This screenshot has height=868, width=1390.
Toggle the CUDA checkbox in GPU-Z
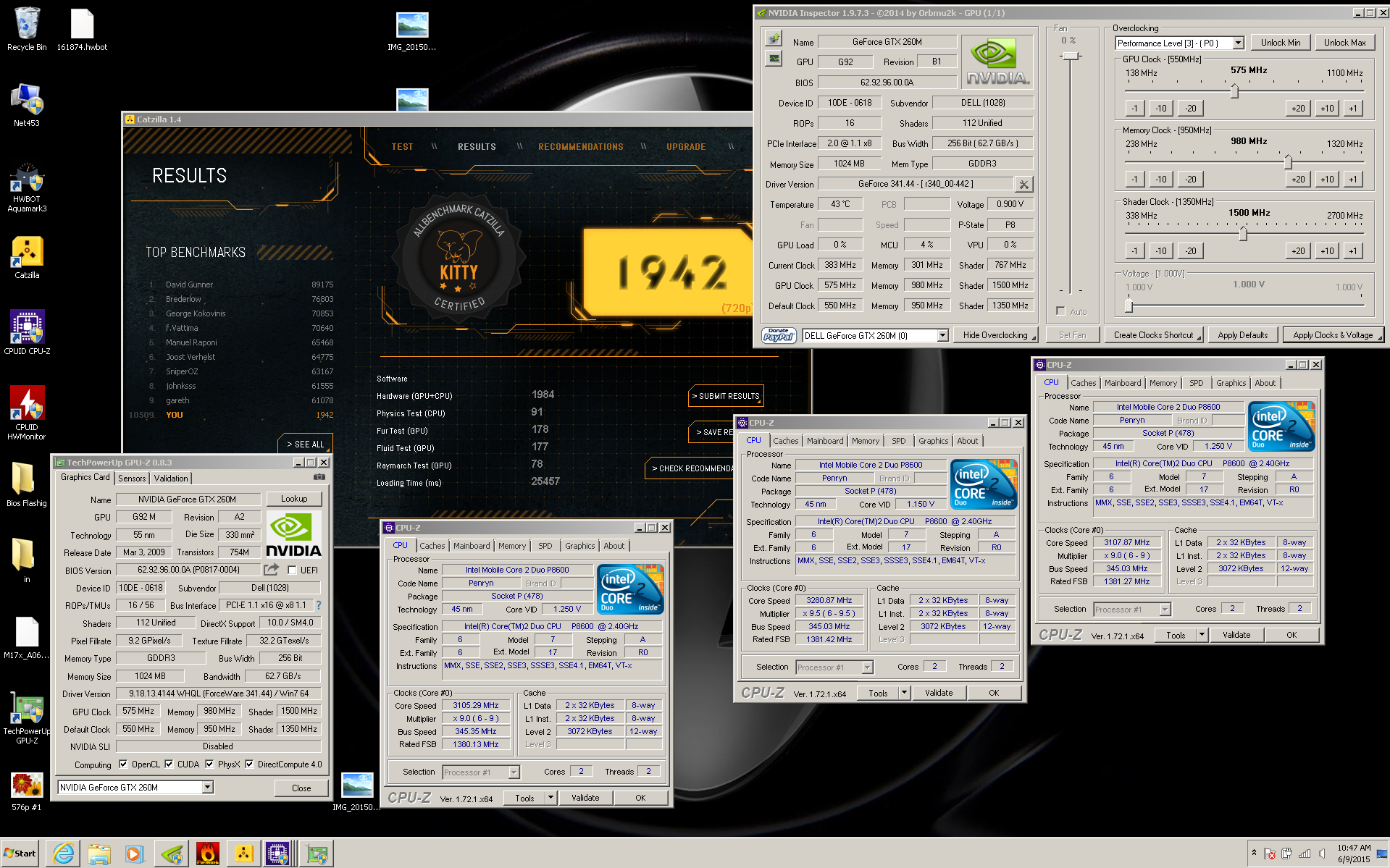pyautogui.click(x=169, y=764)
